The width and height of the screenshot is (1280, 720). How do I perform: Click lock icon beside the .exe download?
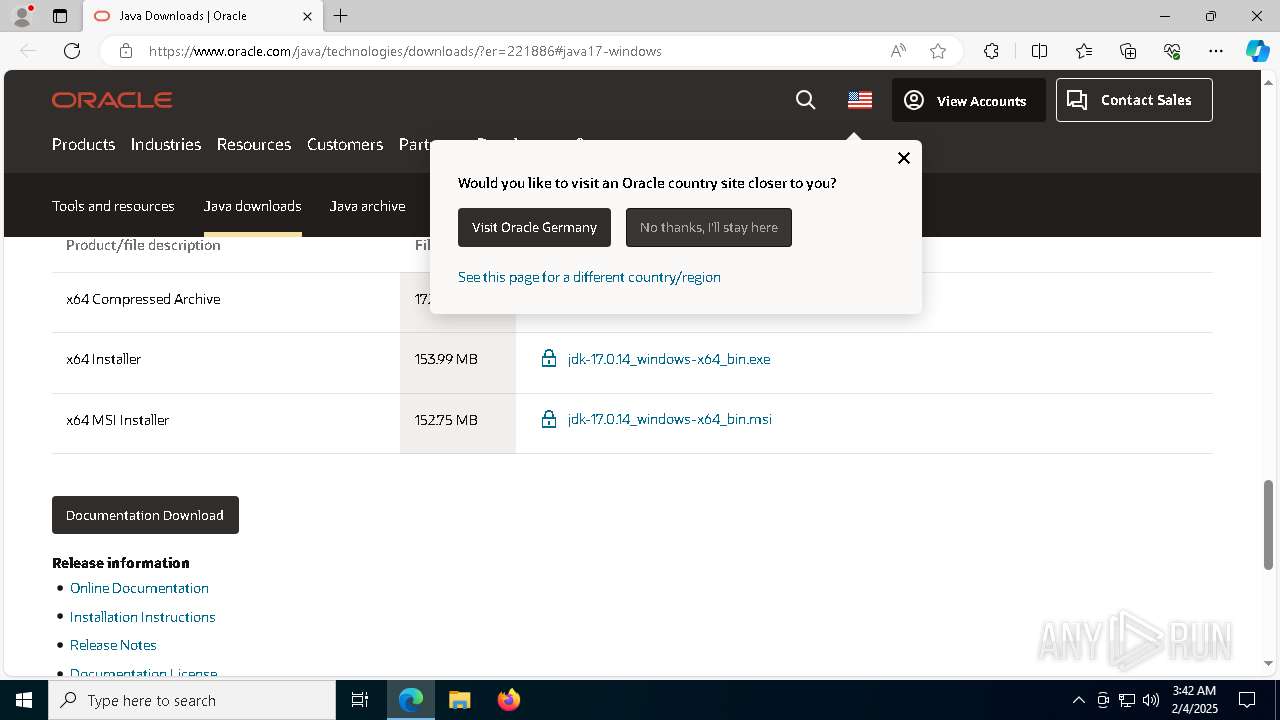click(549, 358)
